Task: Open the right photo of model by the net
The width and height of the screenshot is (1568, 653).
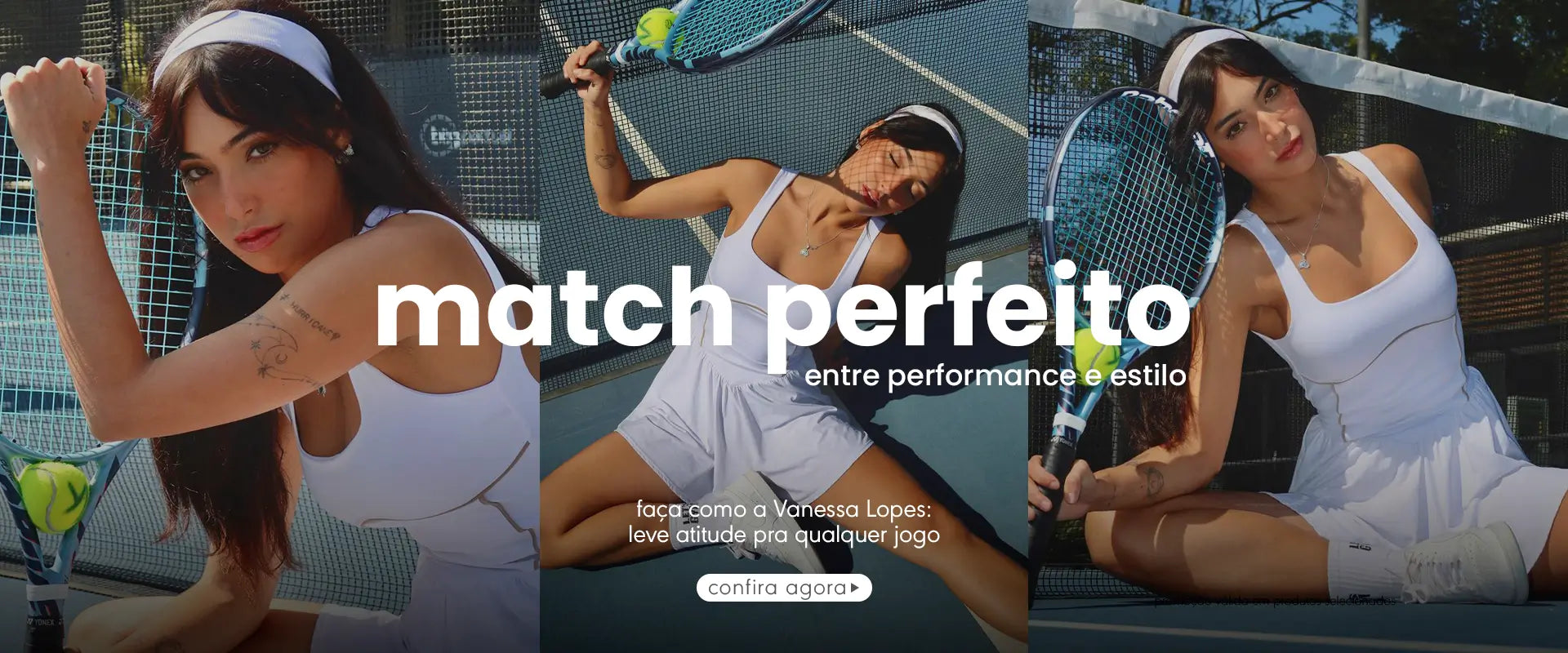Action: tap(1298, 326)
